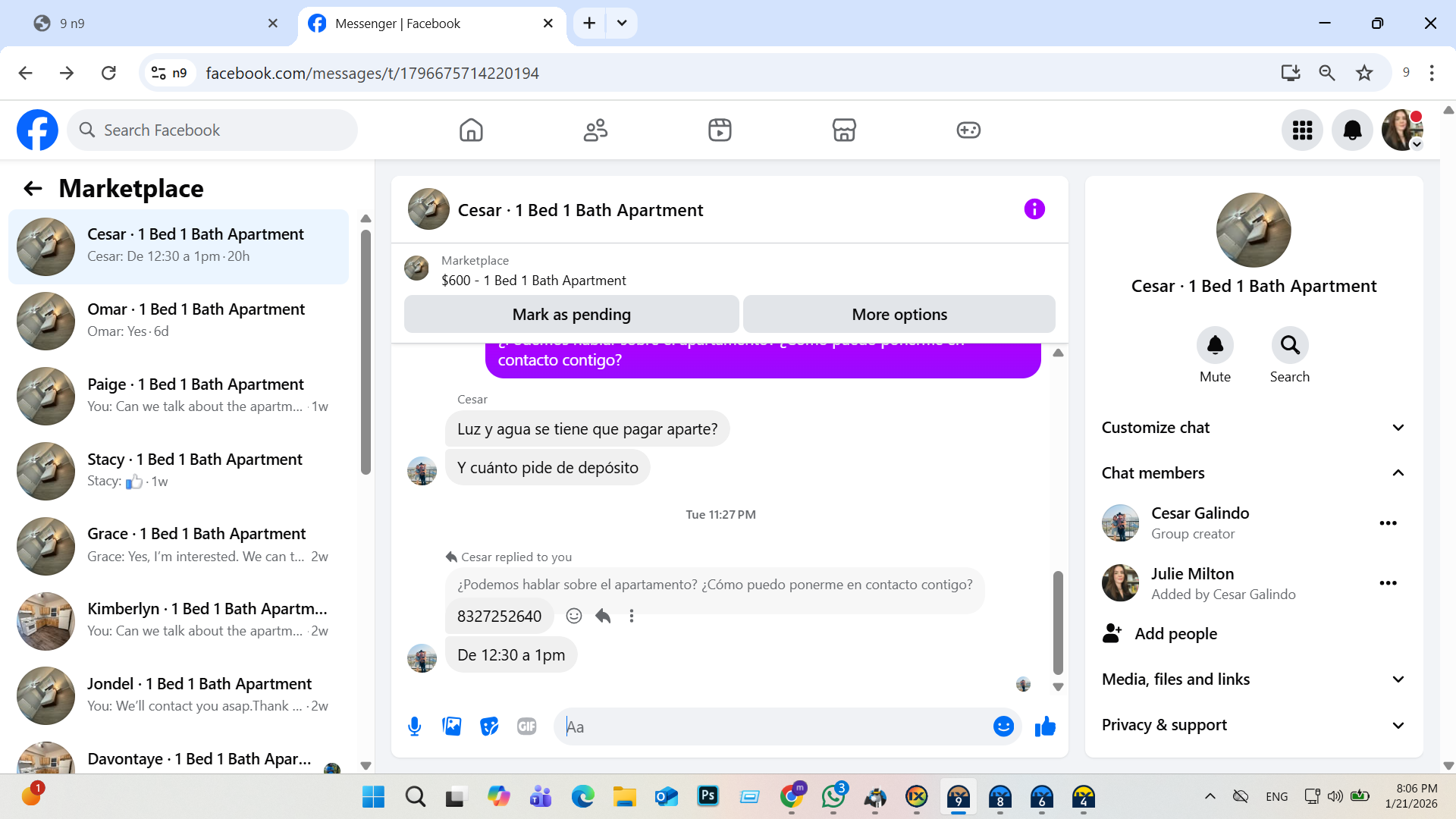1456x819 pixels.
Task: Mute this conversation with bell icon
Action: (x=1215, y=346)
